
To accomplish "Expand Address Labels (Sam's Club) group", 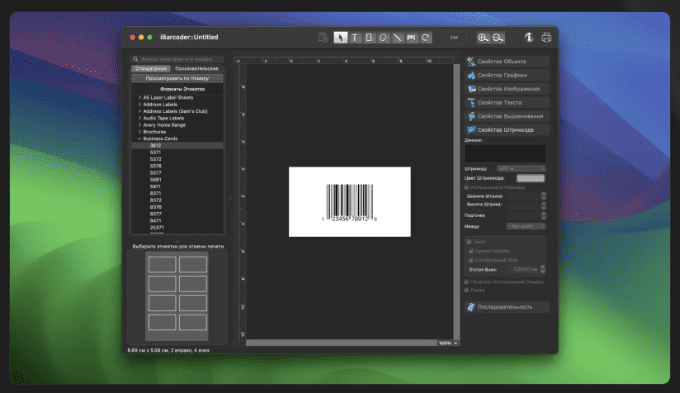I will pyautogui.click(x=140, y=111).
